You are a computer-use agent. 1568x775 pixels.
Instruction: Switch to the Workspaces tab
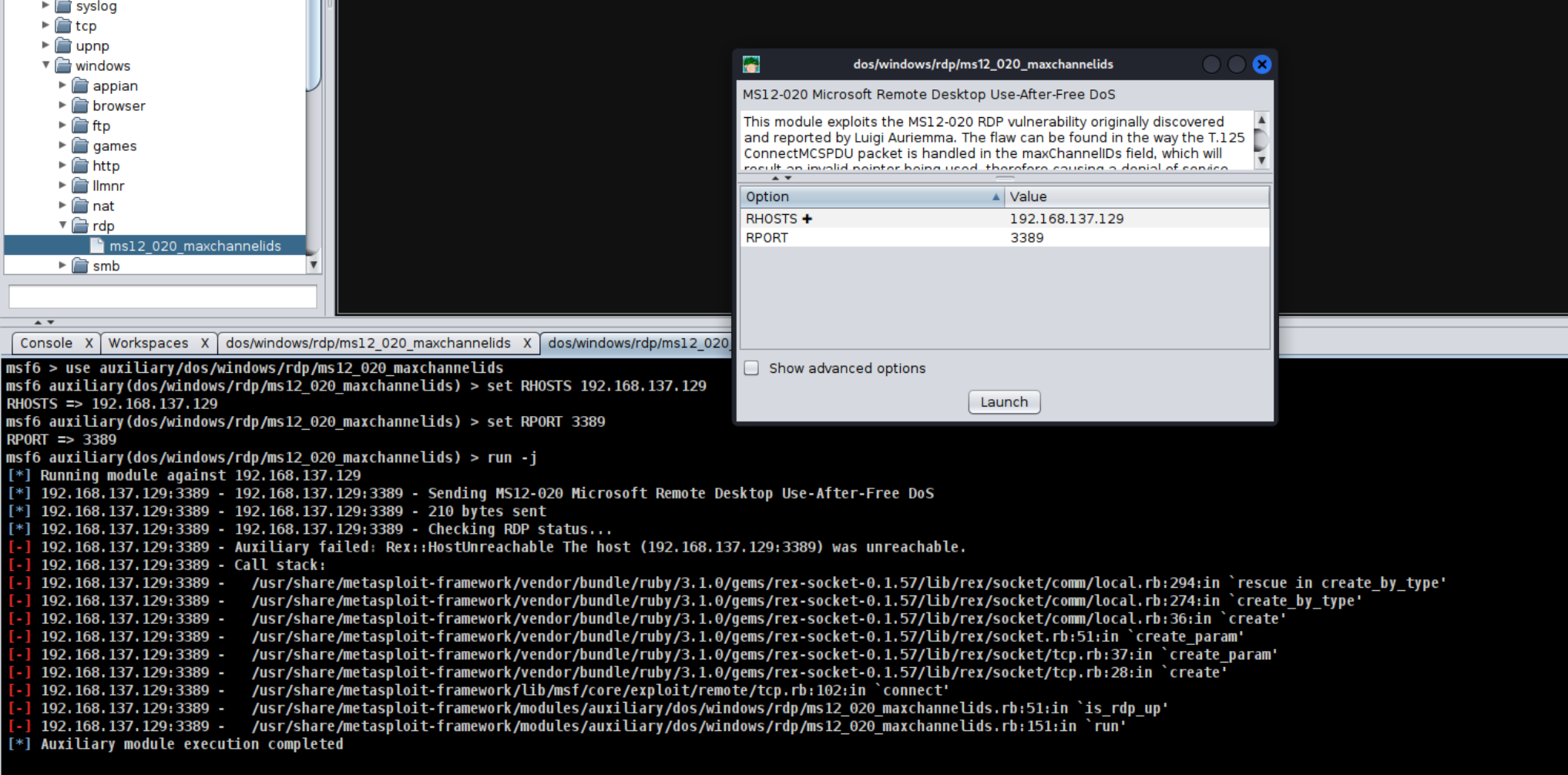[148, 343]
